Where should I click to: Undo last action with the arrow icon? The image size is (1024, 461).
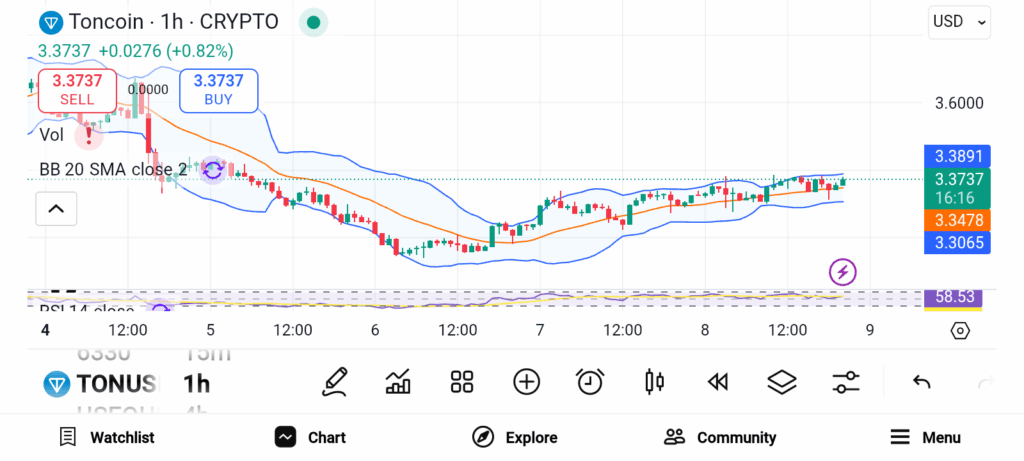(x=922, y=381)
